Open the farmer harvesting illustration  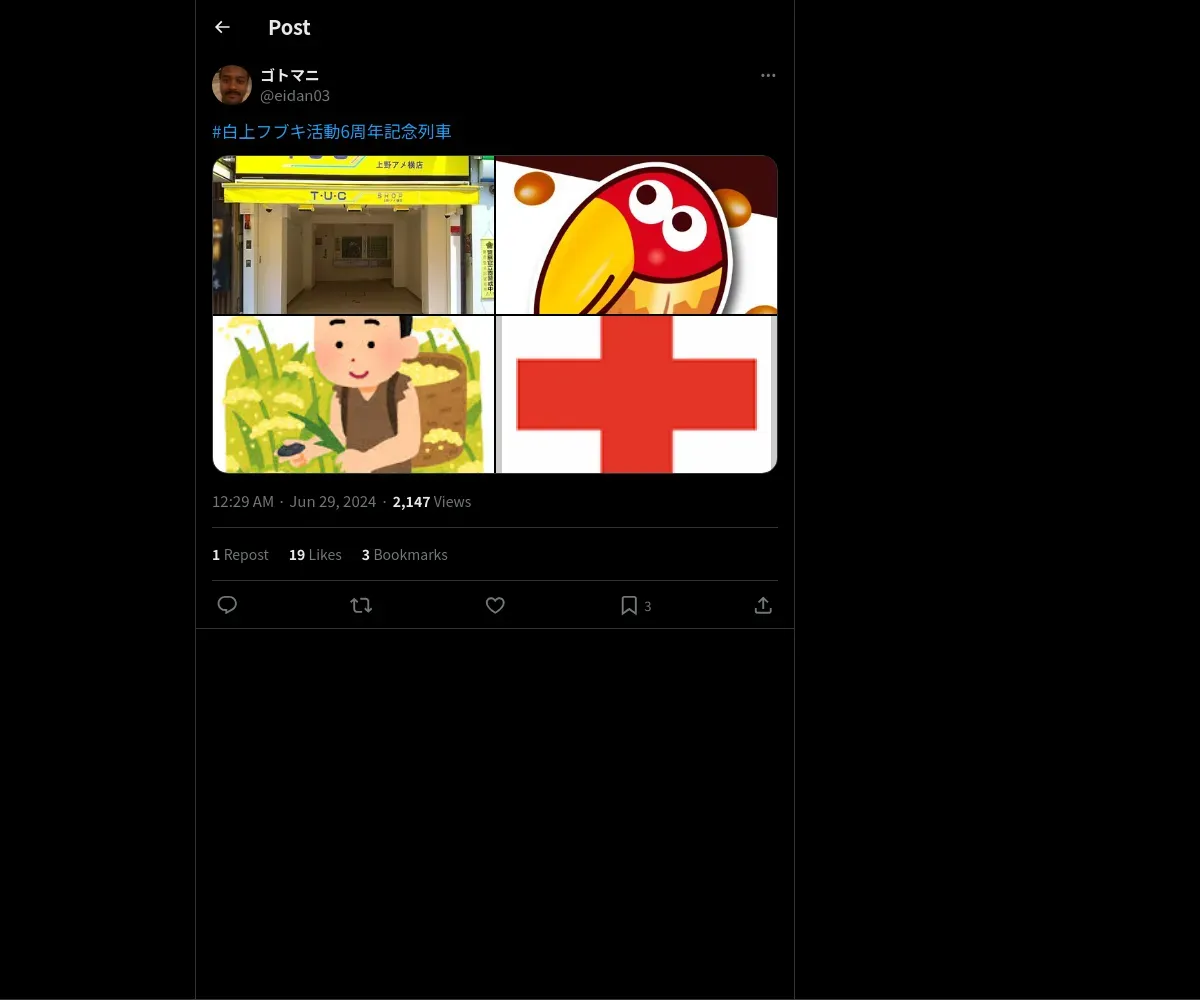[x=353, y=394]
